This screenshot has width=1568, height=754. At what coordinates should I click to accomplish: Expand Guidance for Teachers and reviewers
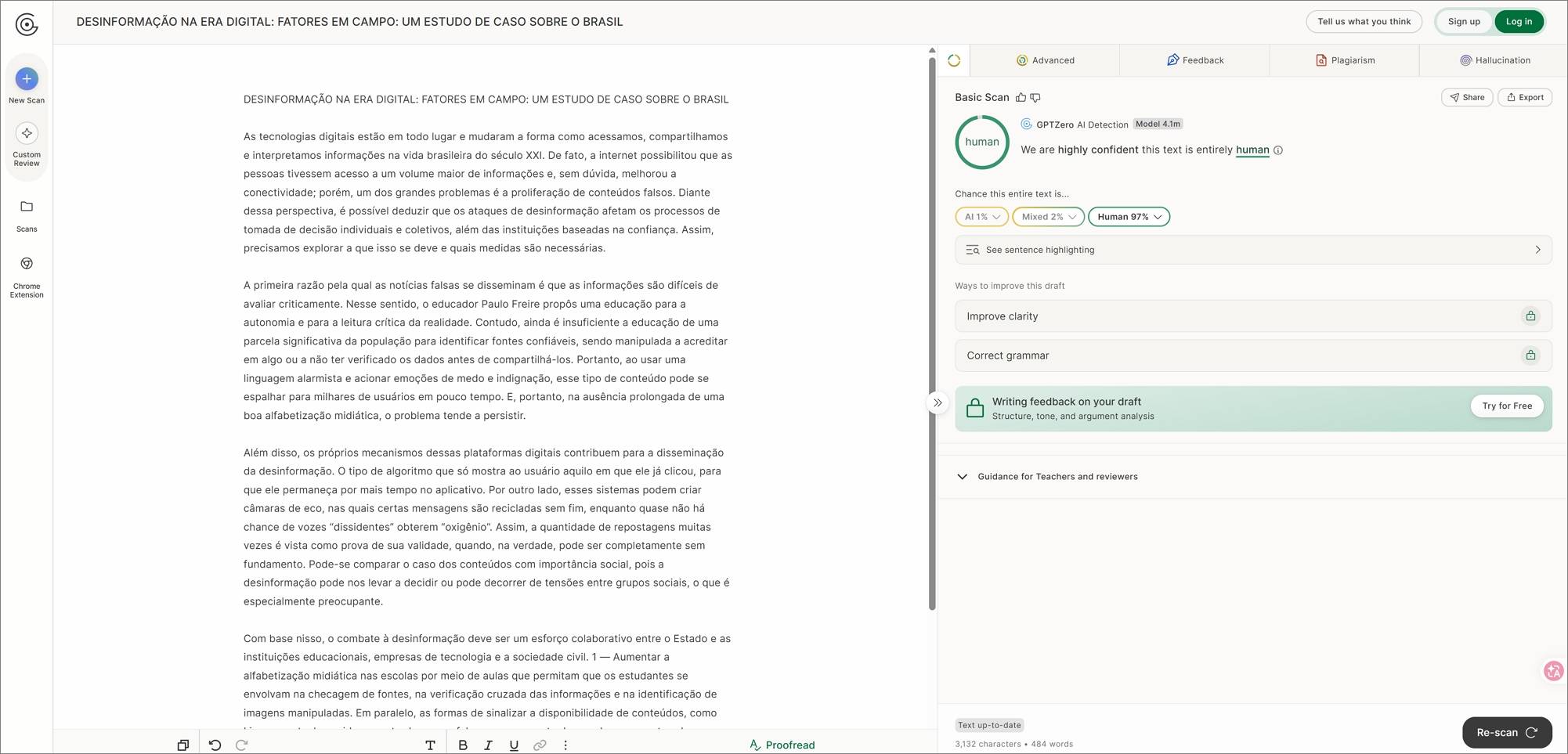click(x=1049, y=477)
